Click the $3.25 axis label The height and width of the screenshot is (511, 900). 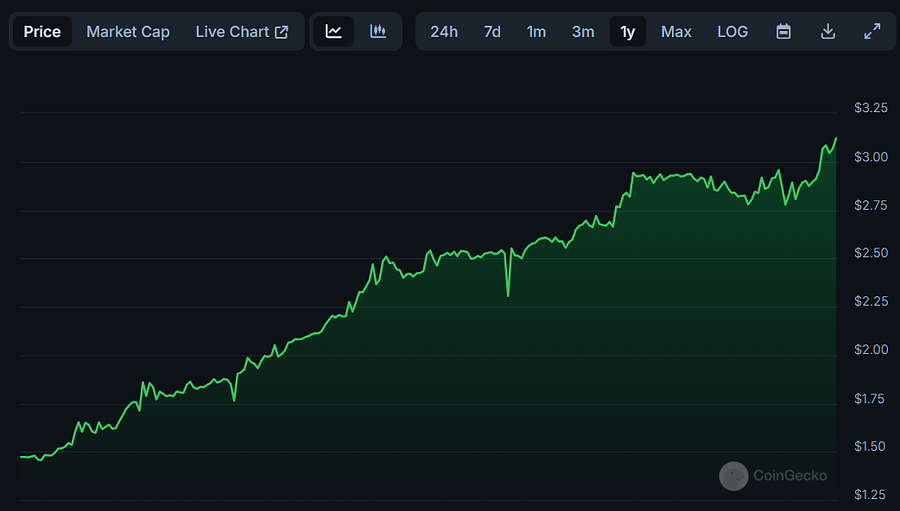pyautogui.click(x=871, y=108)
